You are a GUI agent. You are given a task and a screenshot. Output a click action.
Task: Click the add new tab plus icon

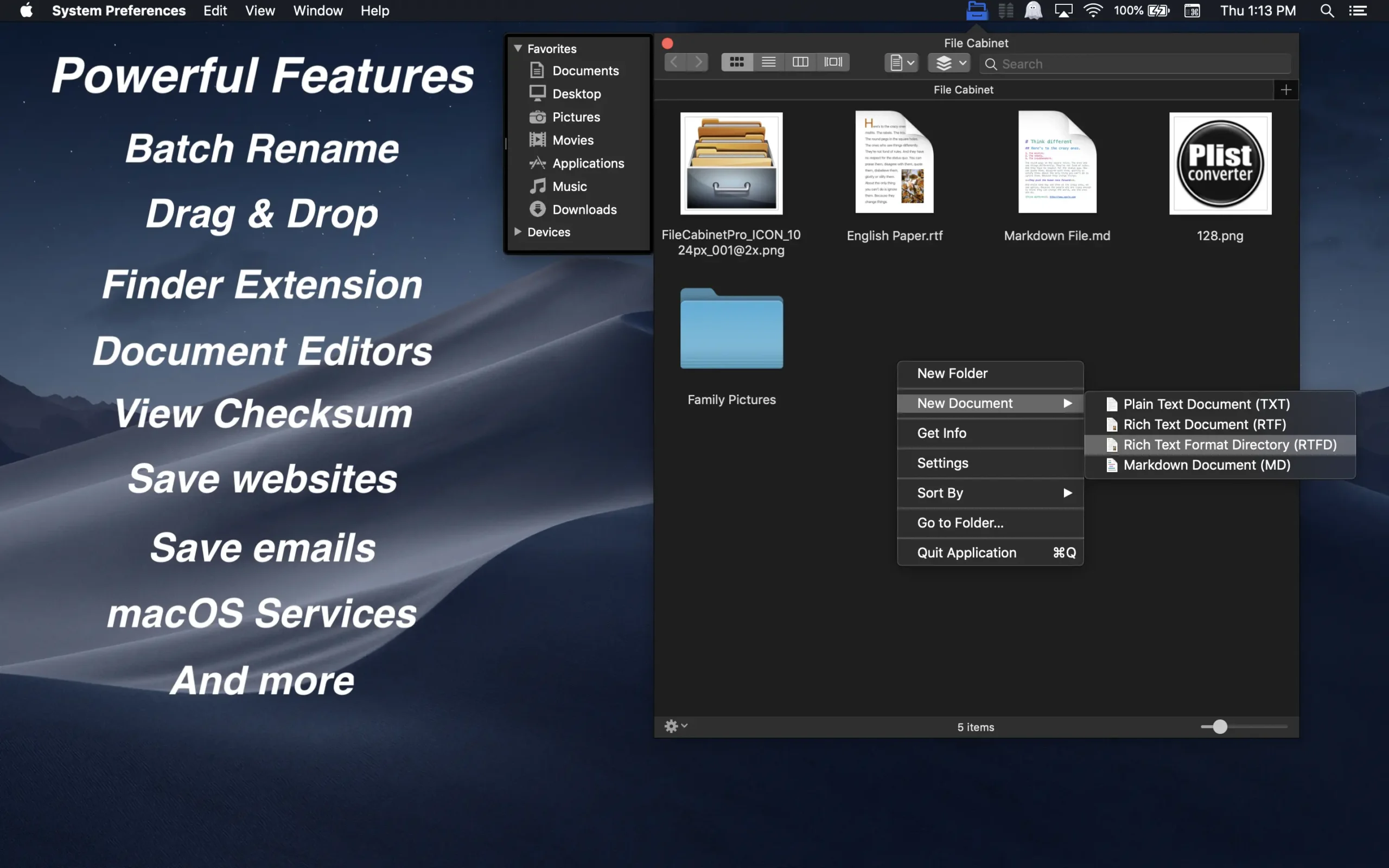click(1286, 90)
